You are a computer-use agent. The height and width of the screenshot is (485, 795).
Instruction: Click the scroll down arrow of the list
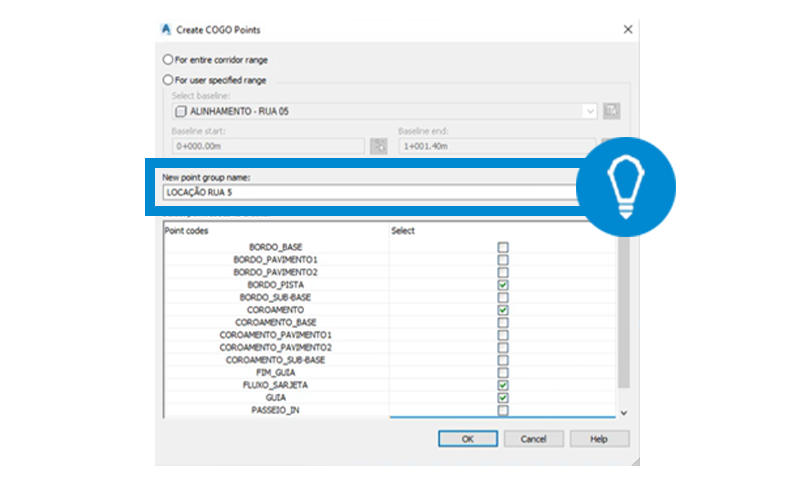click(624, 413)
